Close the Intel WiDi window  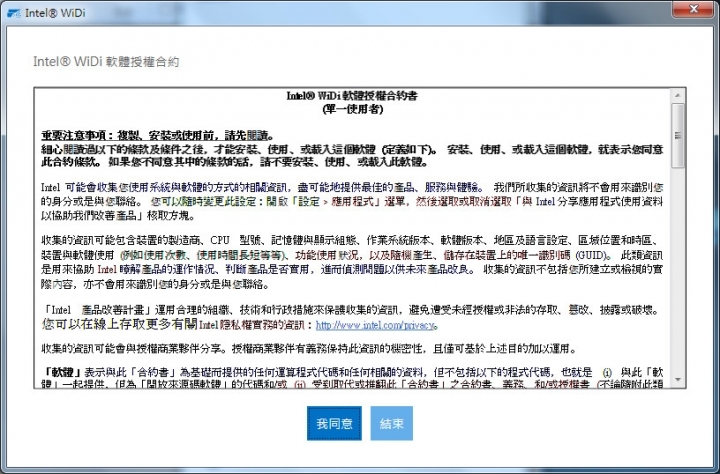(693, 9)
